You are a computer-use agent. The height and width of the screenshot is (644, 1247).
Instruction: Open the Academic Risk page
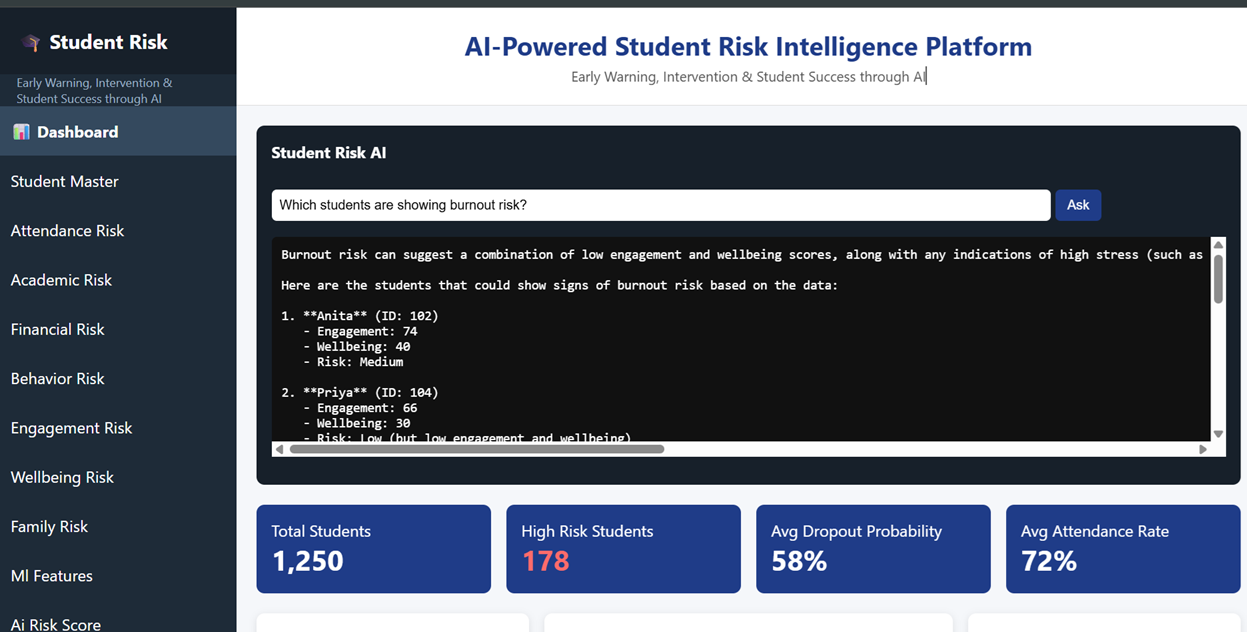pos(63,280)
